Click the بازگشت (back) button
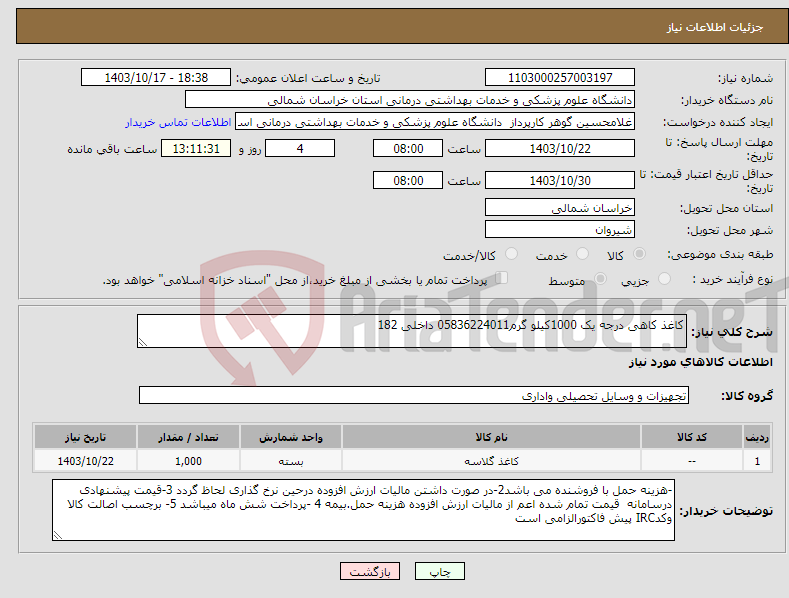 [370, 572]
